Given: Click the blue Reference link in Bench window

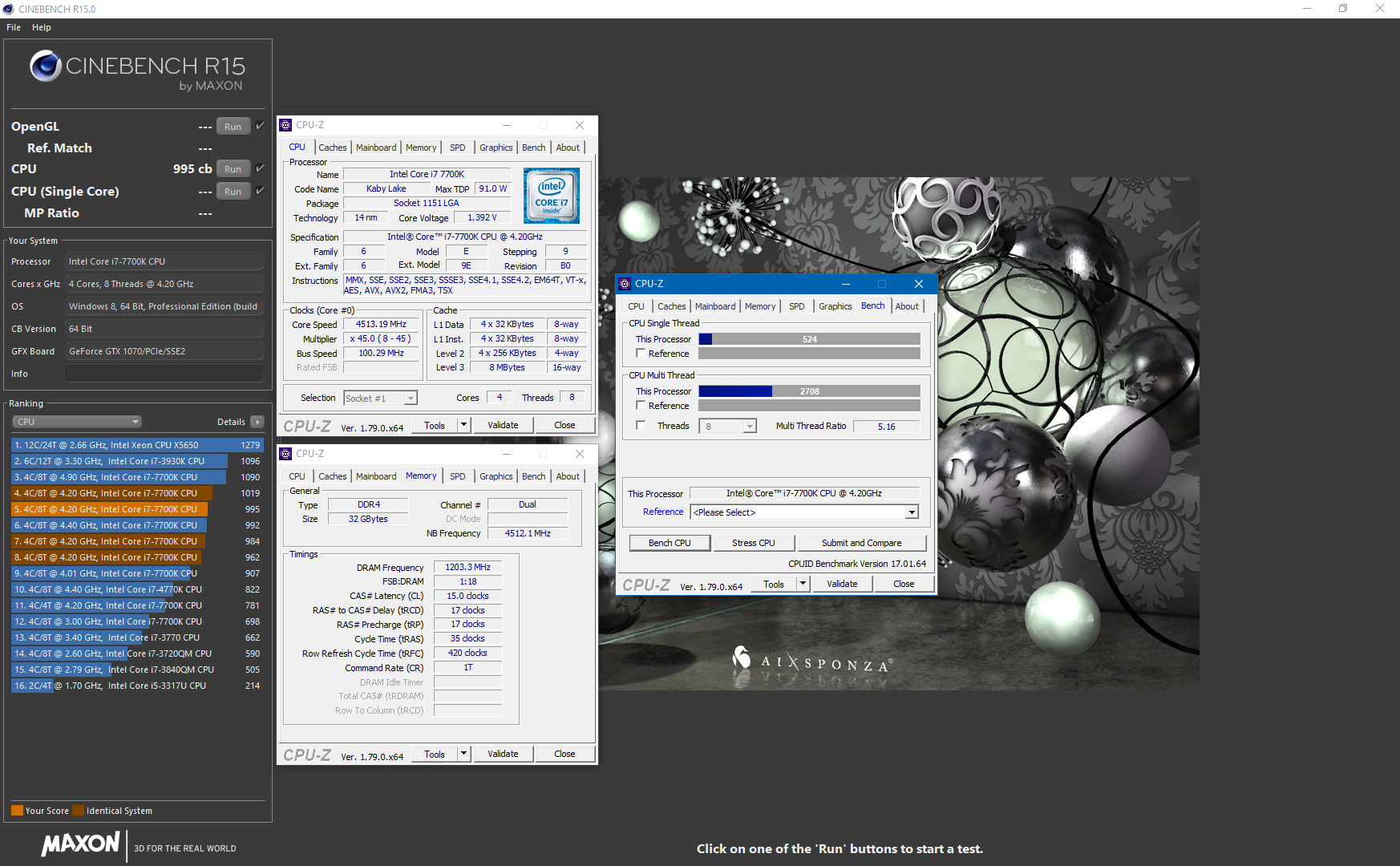Looking at the screenshot, I should point(663,512).
